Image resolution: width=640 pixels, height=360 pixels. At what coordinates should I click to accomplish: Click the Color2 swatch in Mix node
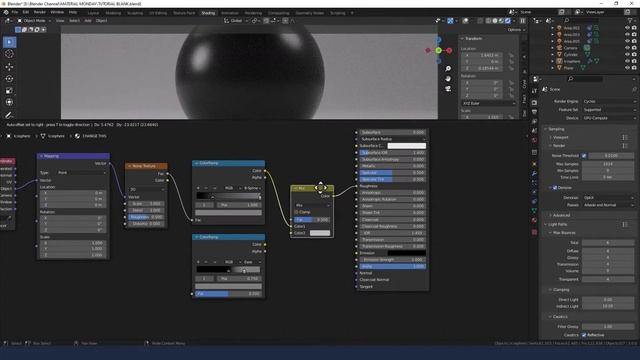tap(320, 233)
